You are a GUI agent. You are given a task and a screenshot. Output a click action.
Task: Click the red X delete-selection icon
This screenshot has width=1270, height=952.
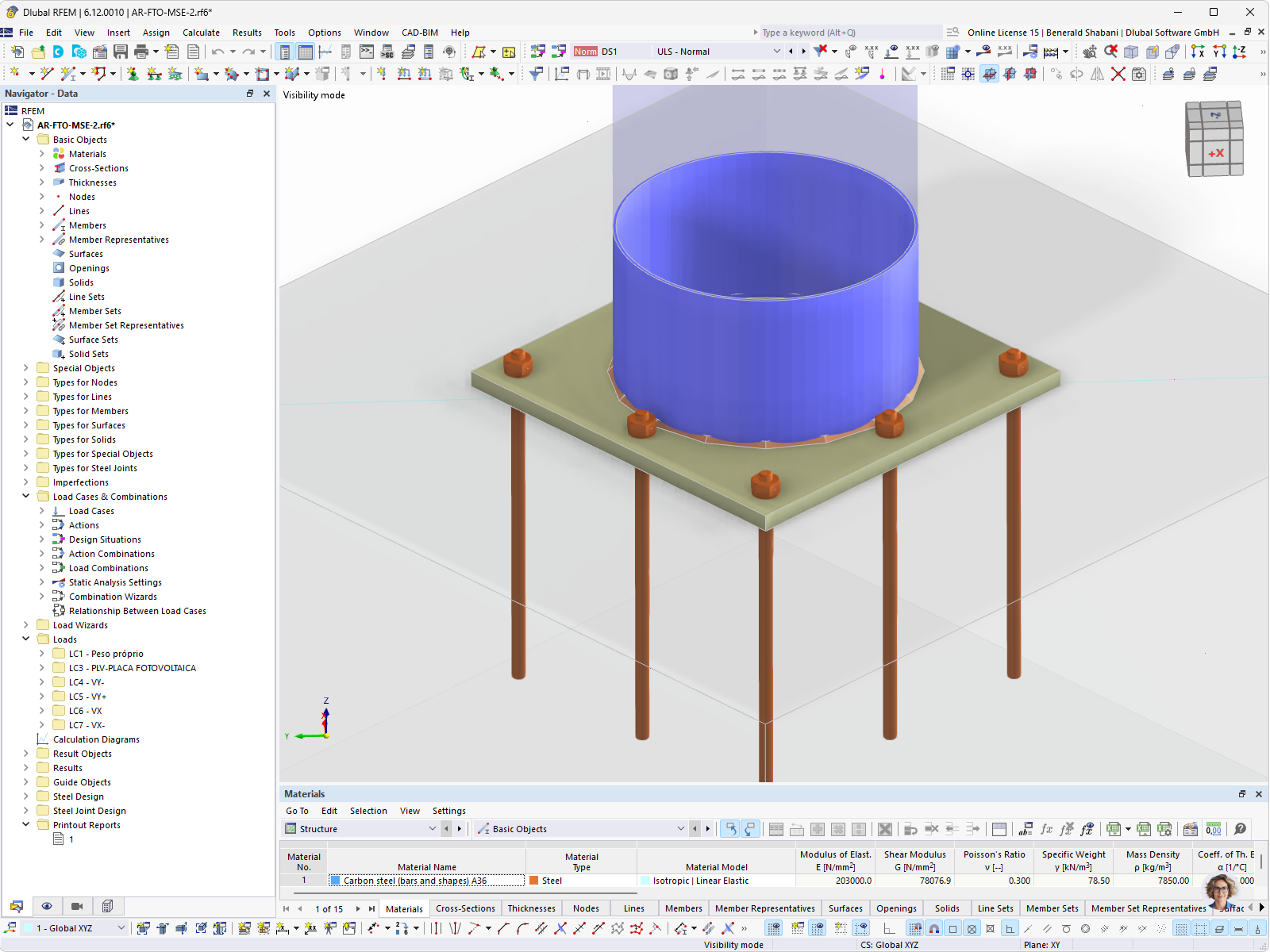click(1118, 74)
